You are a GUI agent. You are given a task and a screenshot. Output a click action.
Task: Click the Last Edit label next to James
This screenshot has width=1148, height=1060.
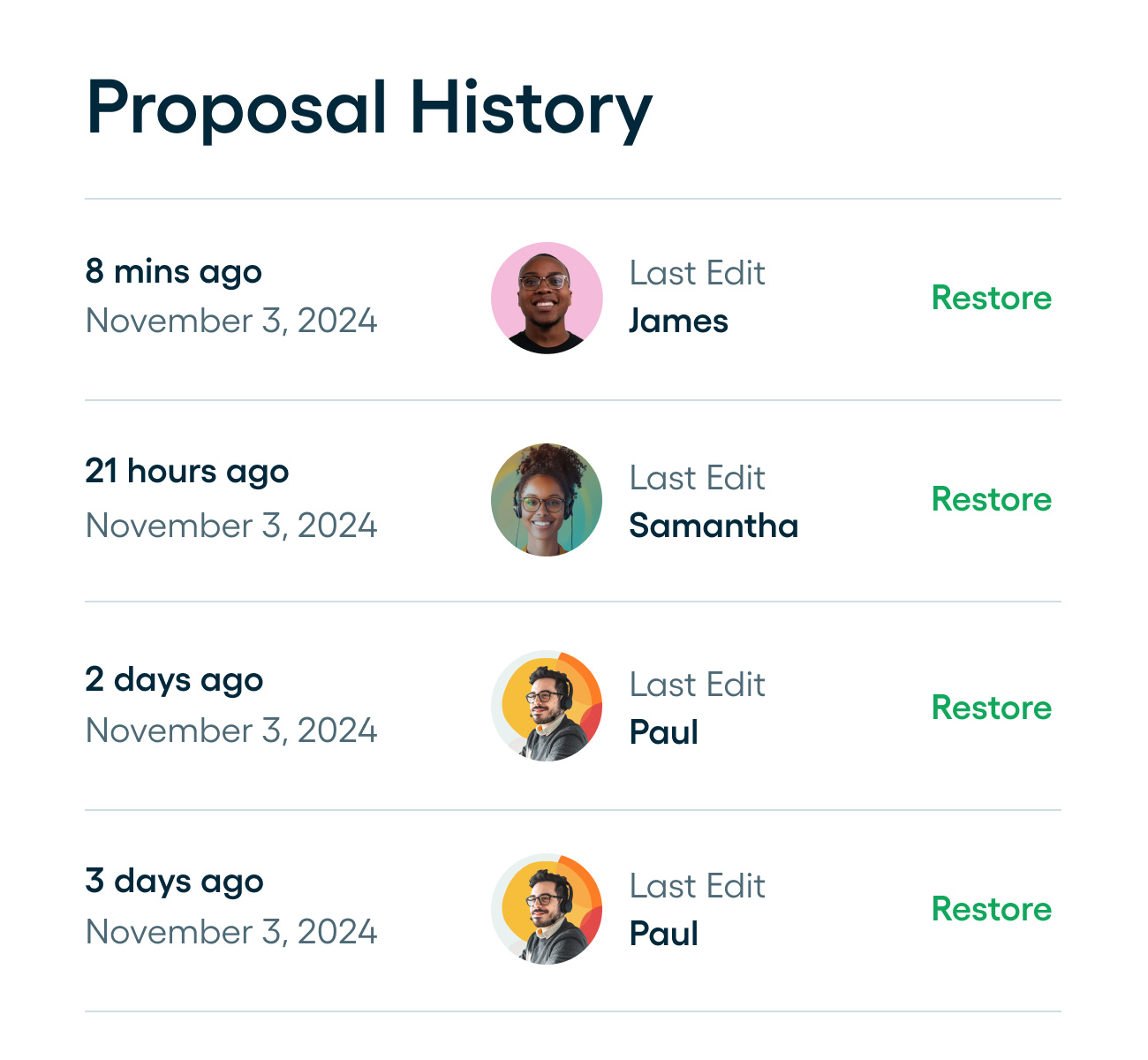click(x=697, y=273)
